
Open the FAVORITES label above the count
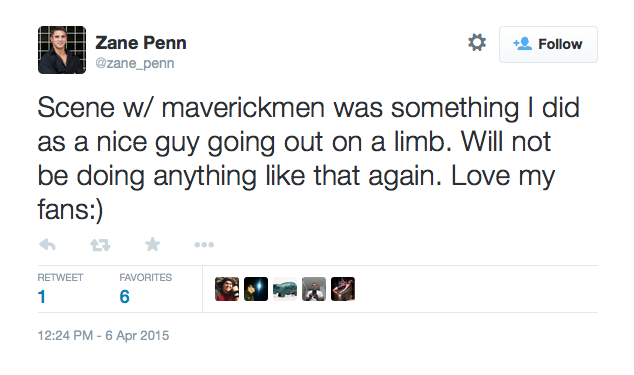click(146, 278)
